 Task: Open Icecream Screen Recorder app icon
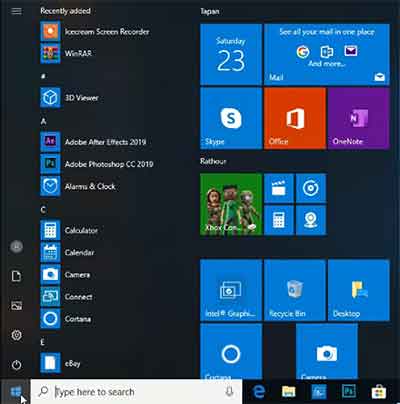click(x=50, y=31)
